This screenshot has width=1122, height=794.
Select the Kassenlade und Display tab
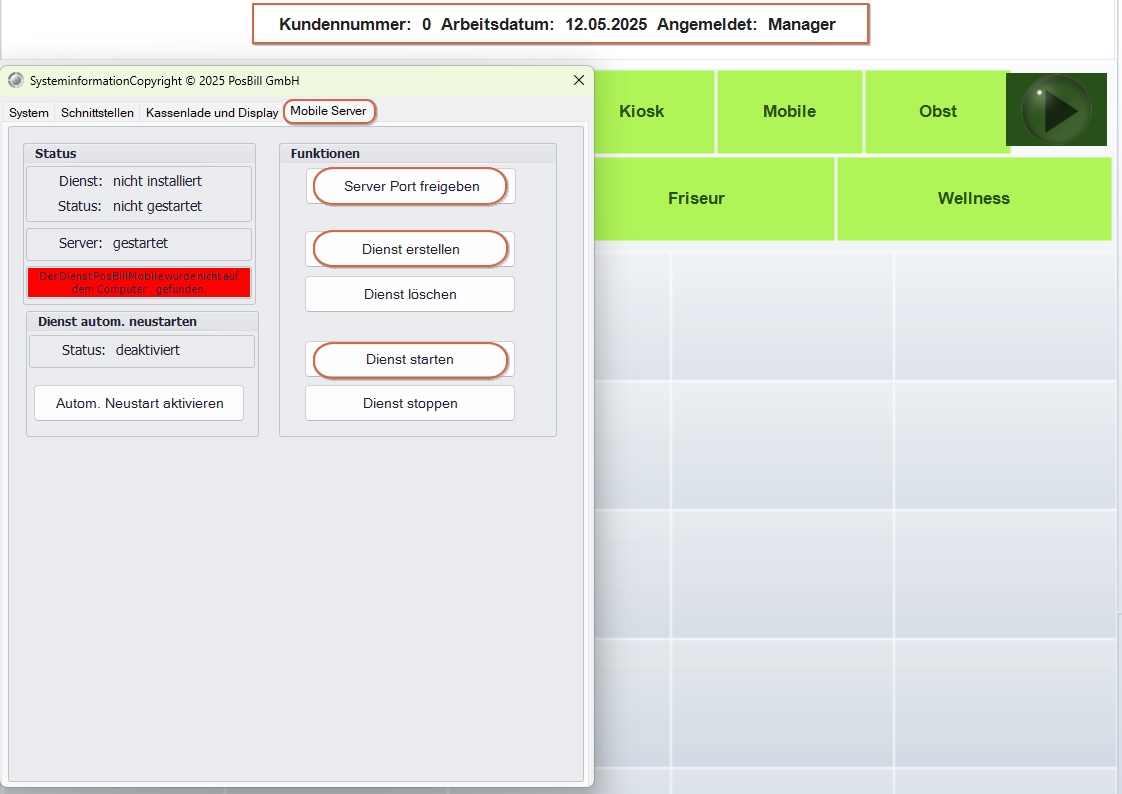[212, 113]
